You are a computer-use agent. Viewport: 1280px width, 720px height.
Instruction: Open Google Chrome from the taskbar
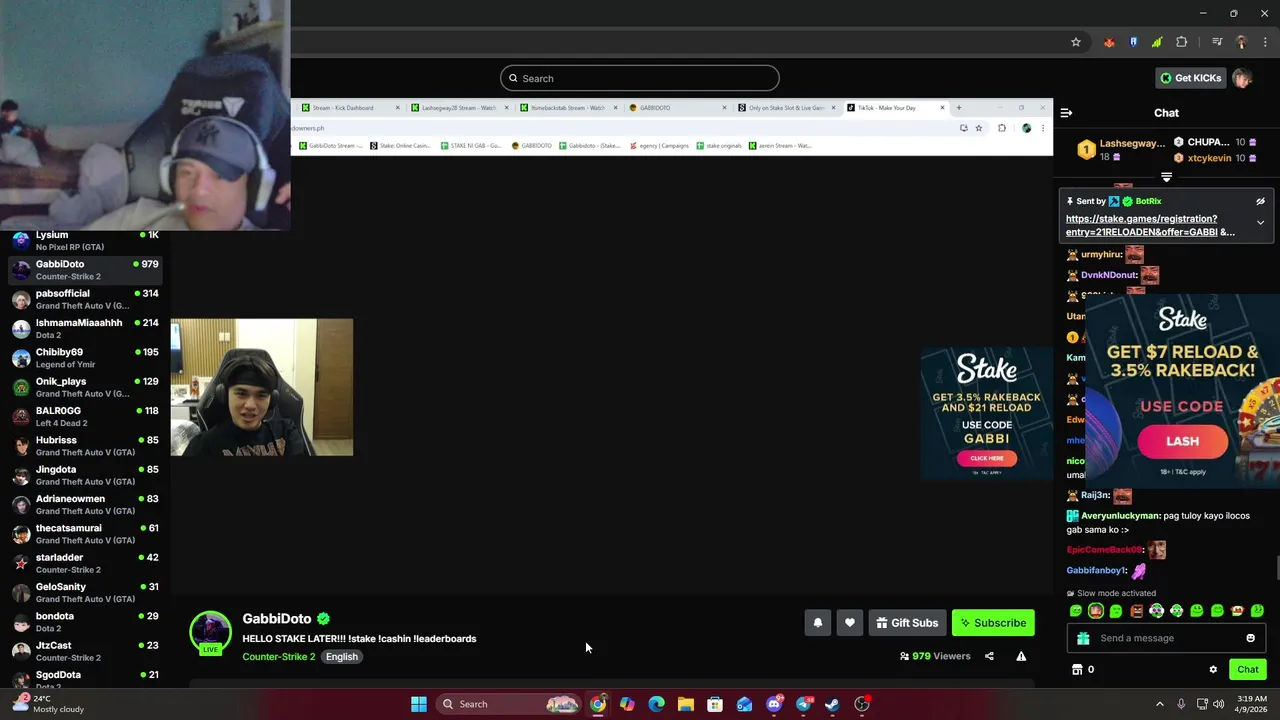(597, 704)
